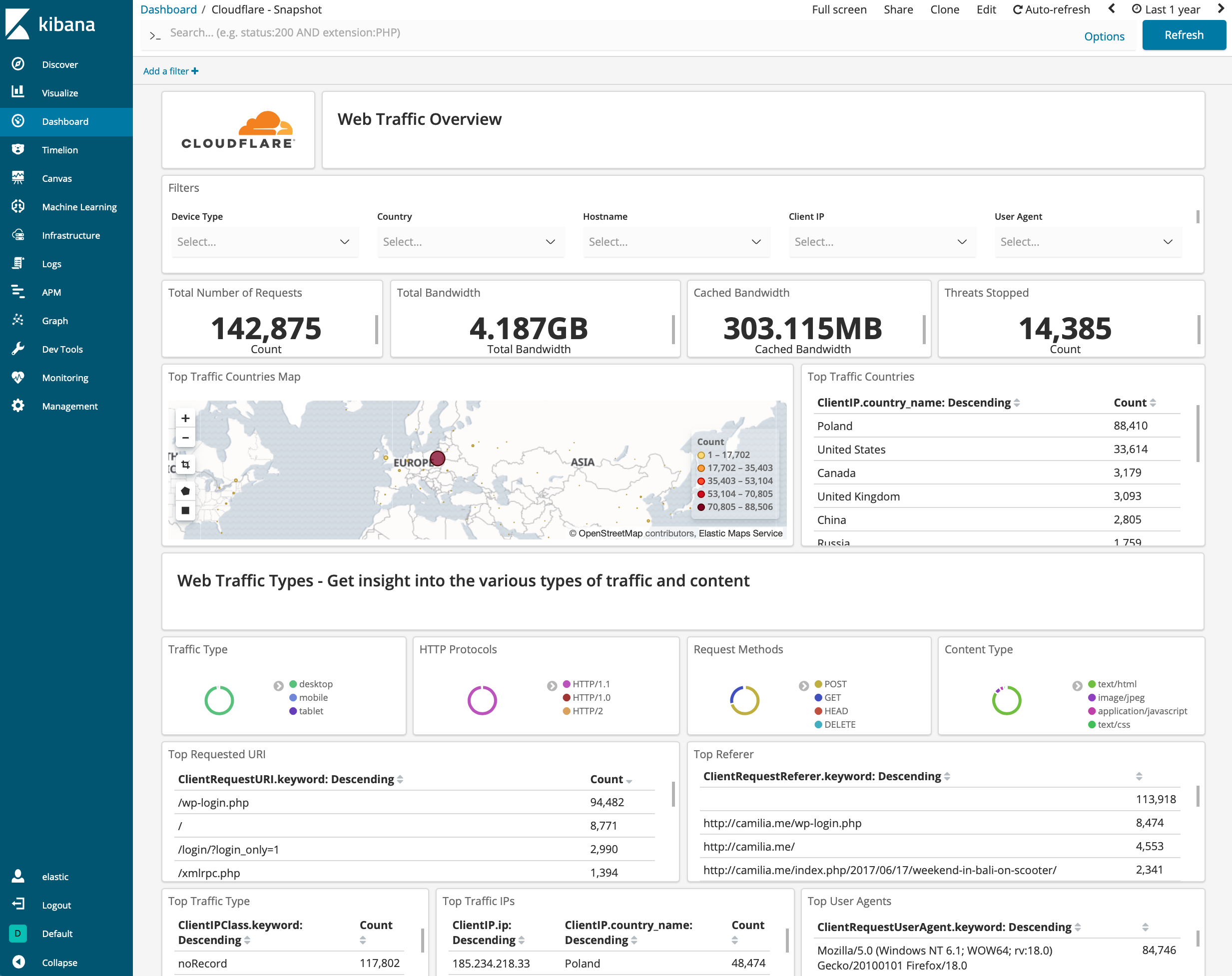This screenshot has width=1232, height=976.
Task: Click Full screen toggle button
Action: tap(838, 10)
